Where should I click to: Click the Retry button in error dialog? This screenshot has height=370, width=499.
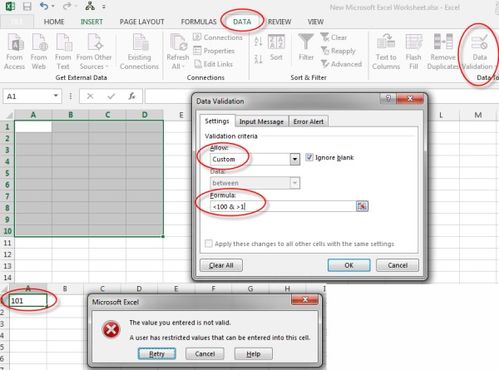[157, 354]
